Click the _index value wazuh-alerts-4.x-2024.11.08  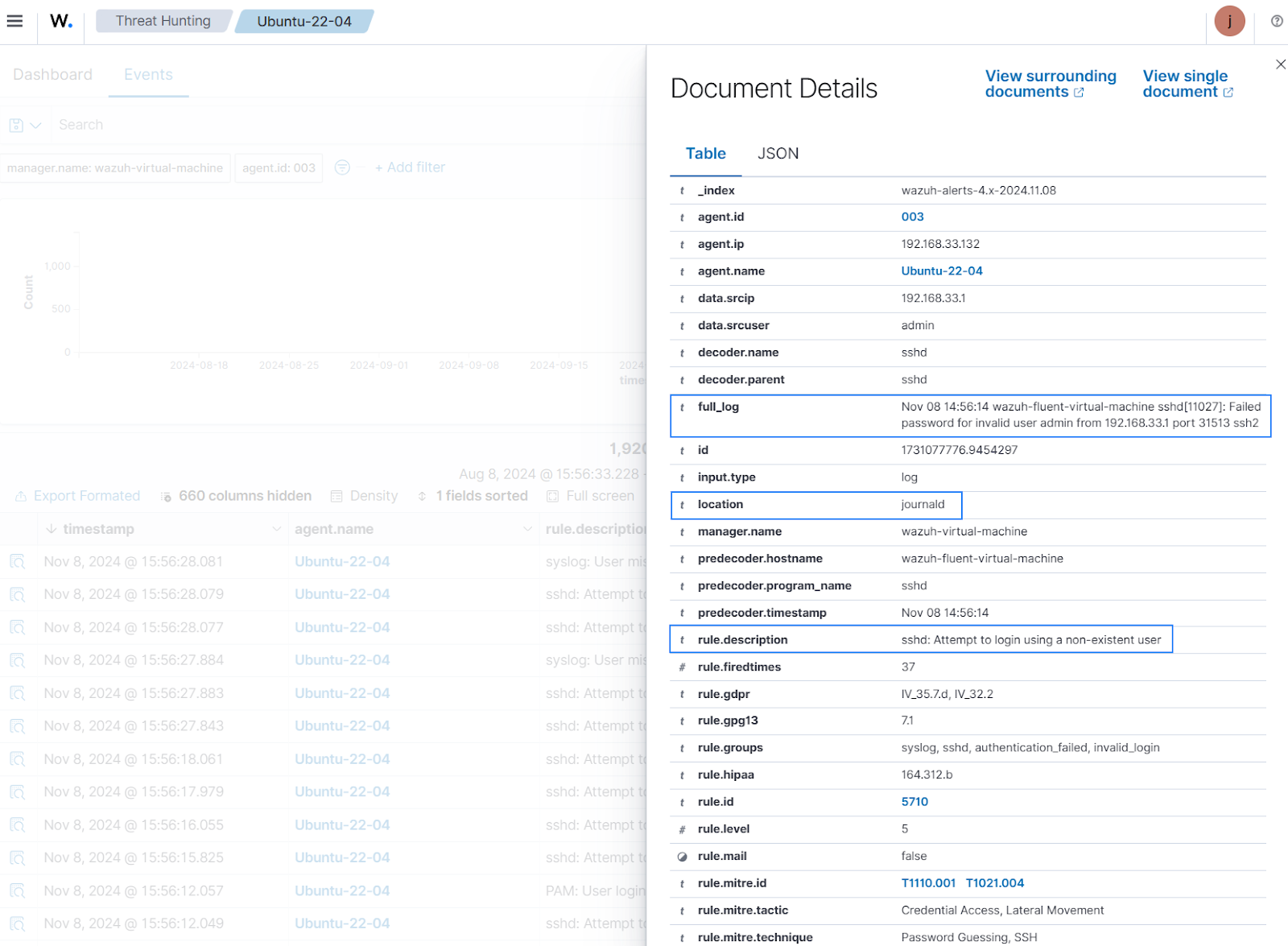(x=978, y=191)
